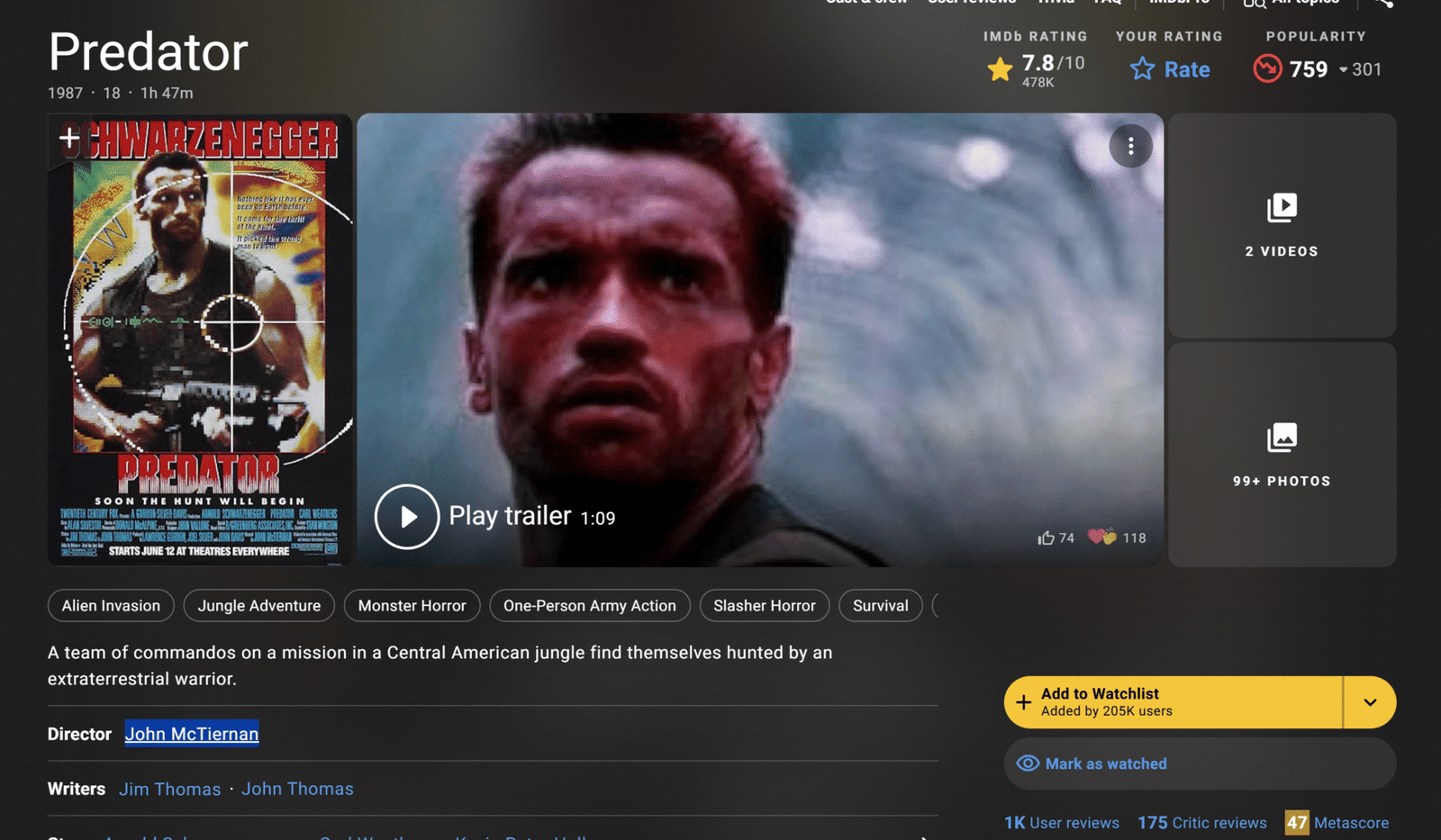Open the 99+ Photos gallery tile

[1281, 455]
